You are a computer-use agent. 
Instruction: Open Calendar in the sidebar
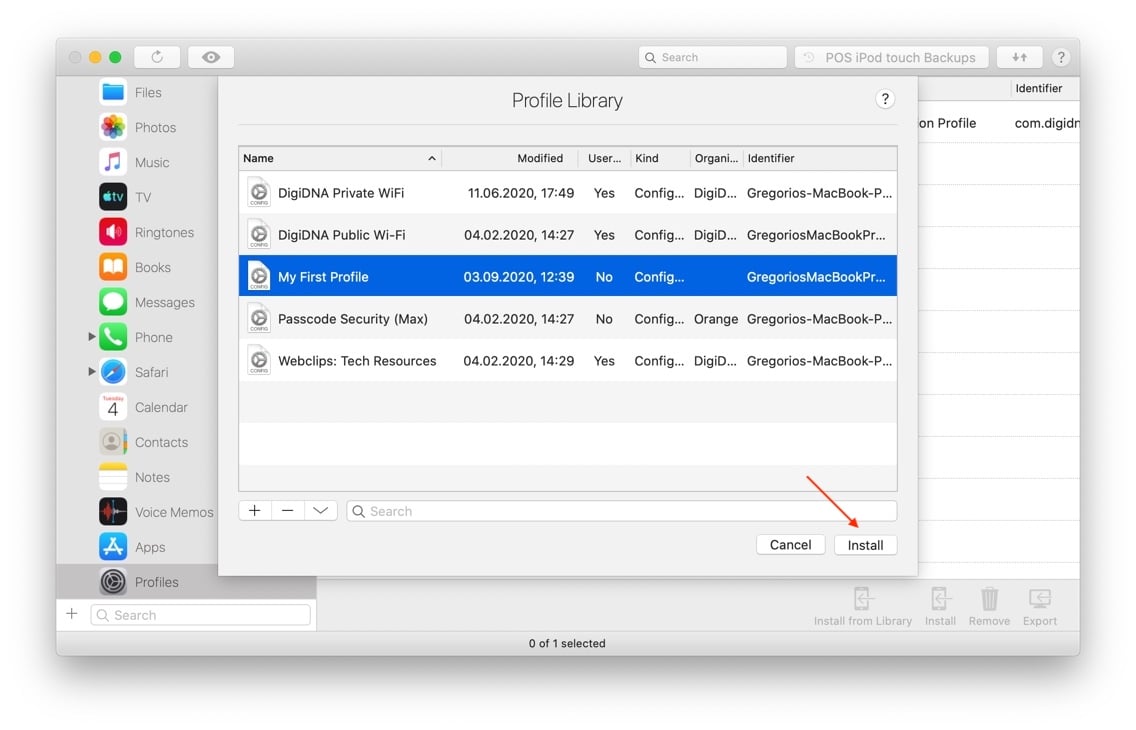coord(161,407)
